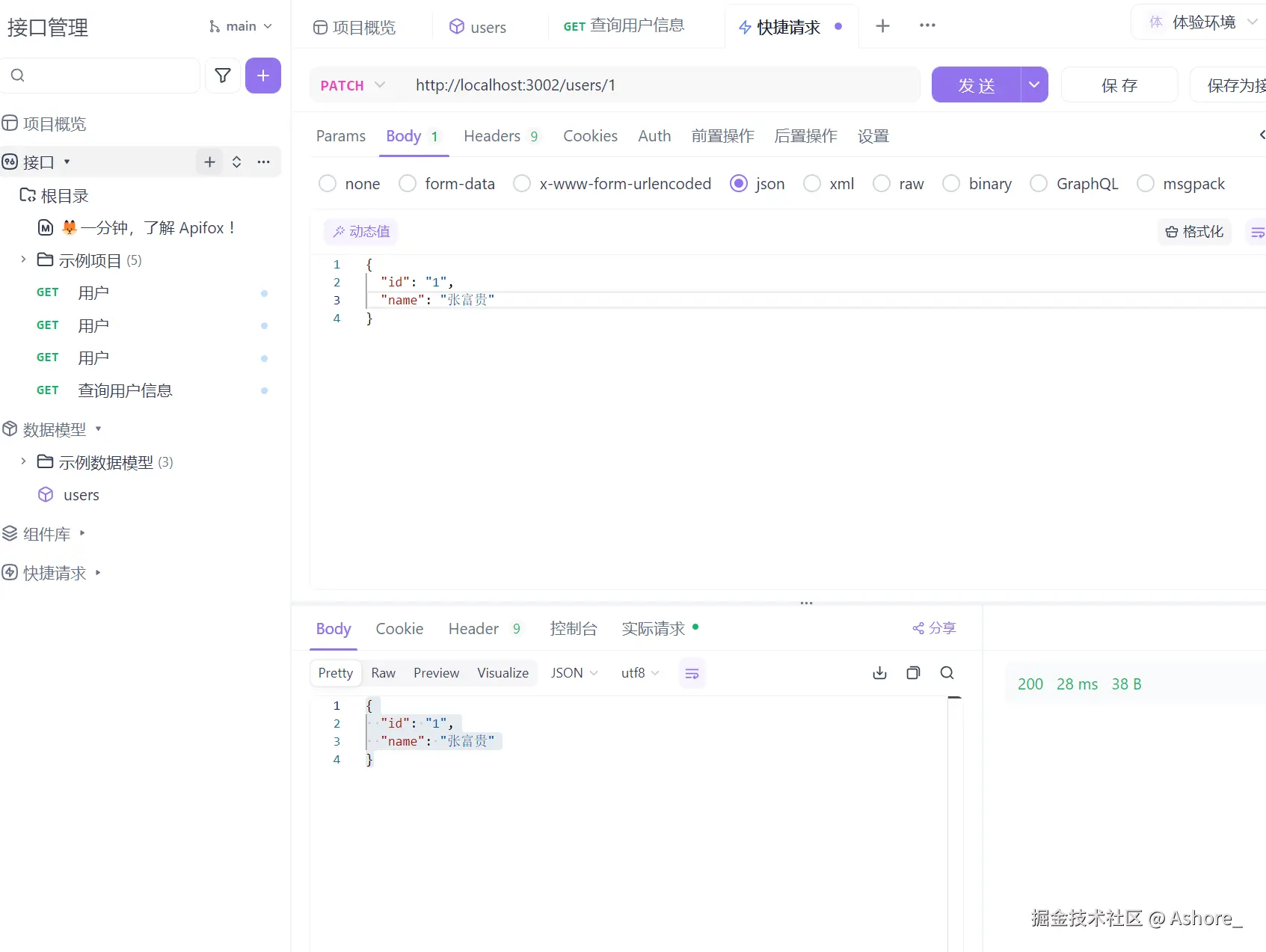The height and width of the screenshot is (952, 1266).
Task: Open the main branch selector
Action: coord(240,26)
